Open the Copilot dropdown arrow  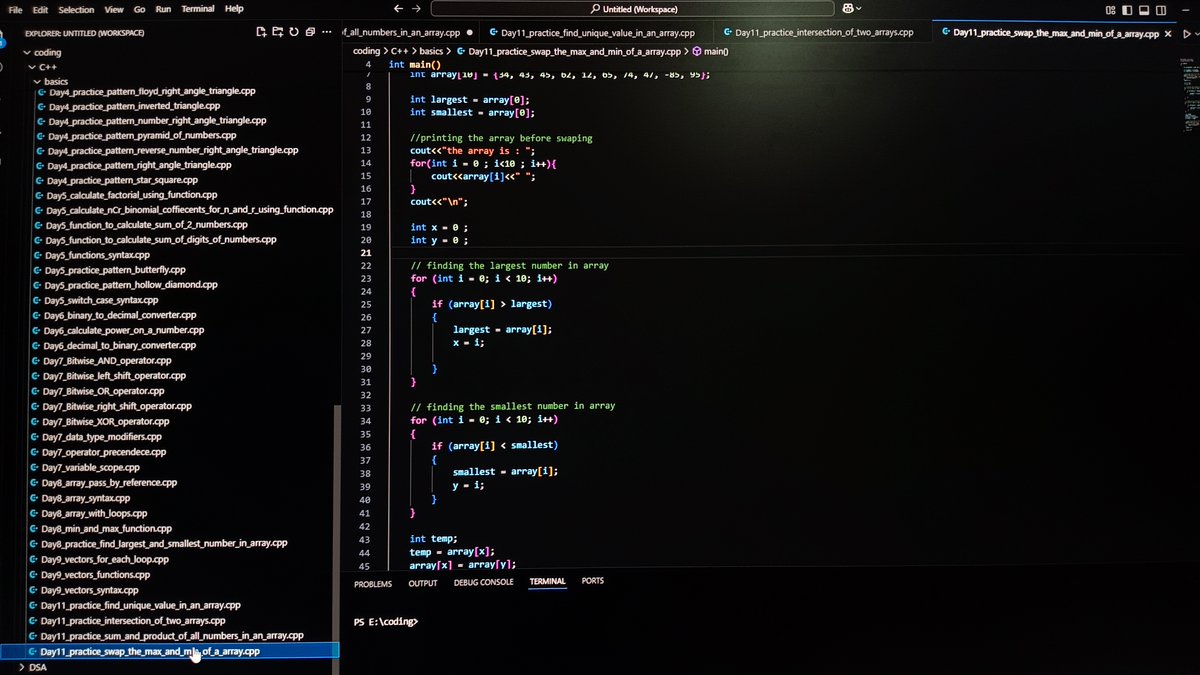click(859, 9)
